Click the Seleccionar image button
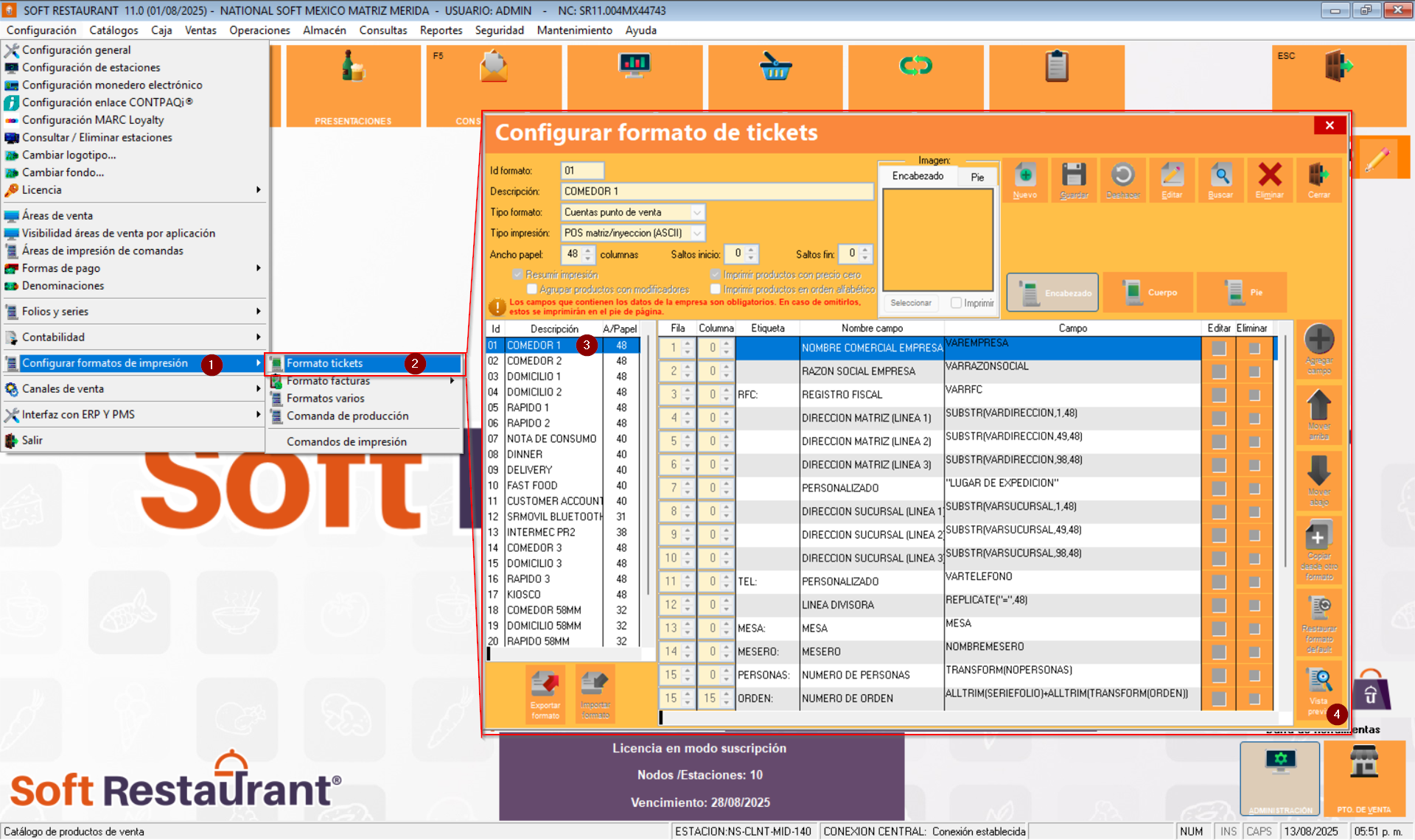This screenshot has width=1415, height=840. (911, 303)
